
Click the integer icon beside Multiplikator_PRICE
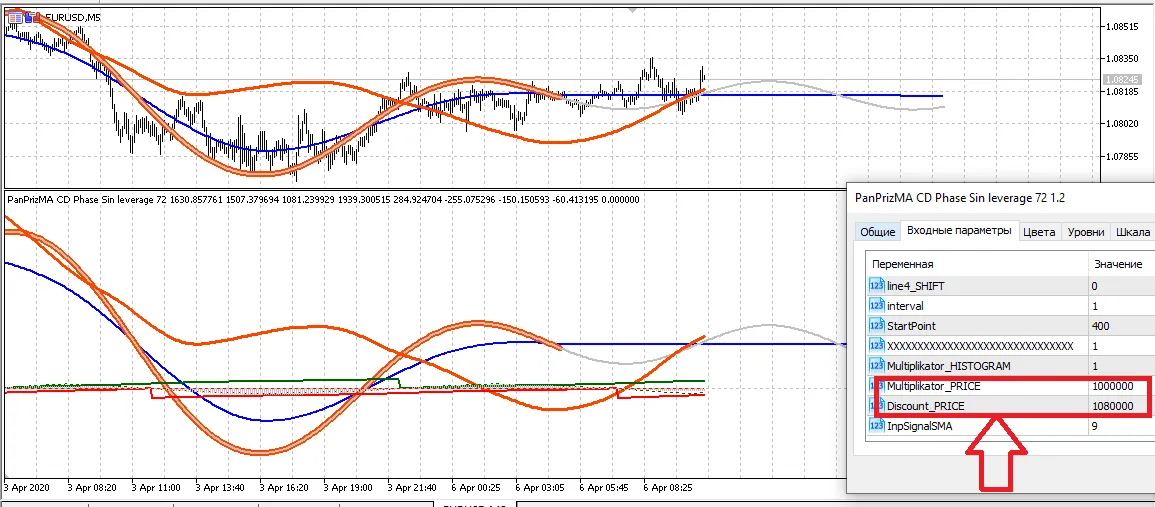(x=877, y=386)
